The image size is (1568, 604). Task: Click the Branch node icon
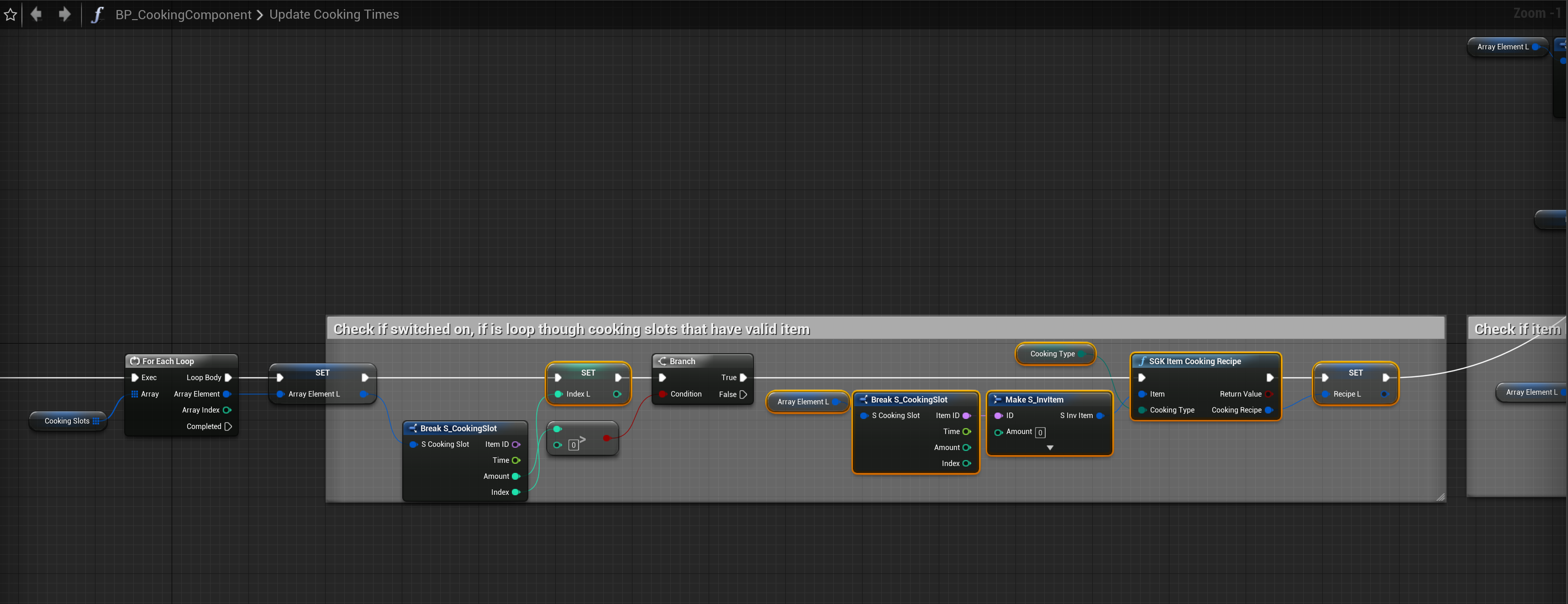point(662,361)
